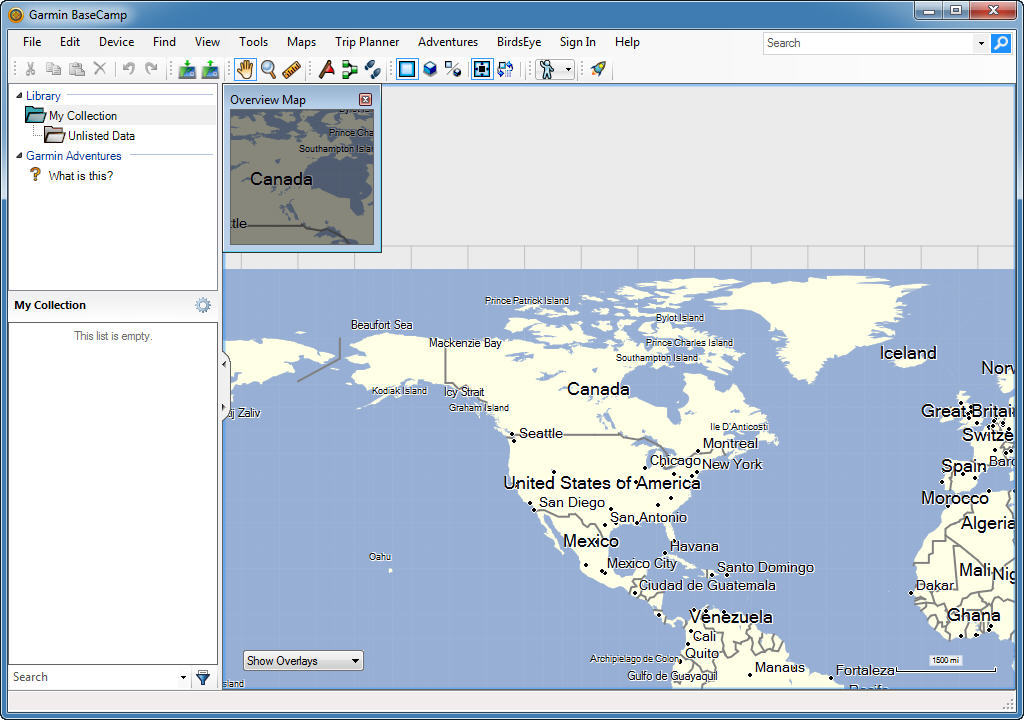Viewport: 1024px width, 720px height.
Task: Open the Adventures menu
Action: [448, 42]
